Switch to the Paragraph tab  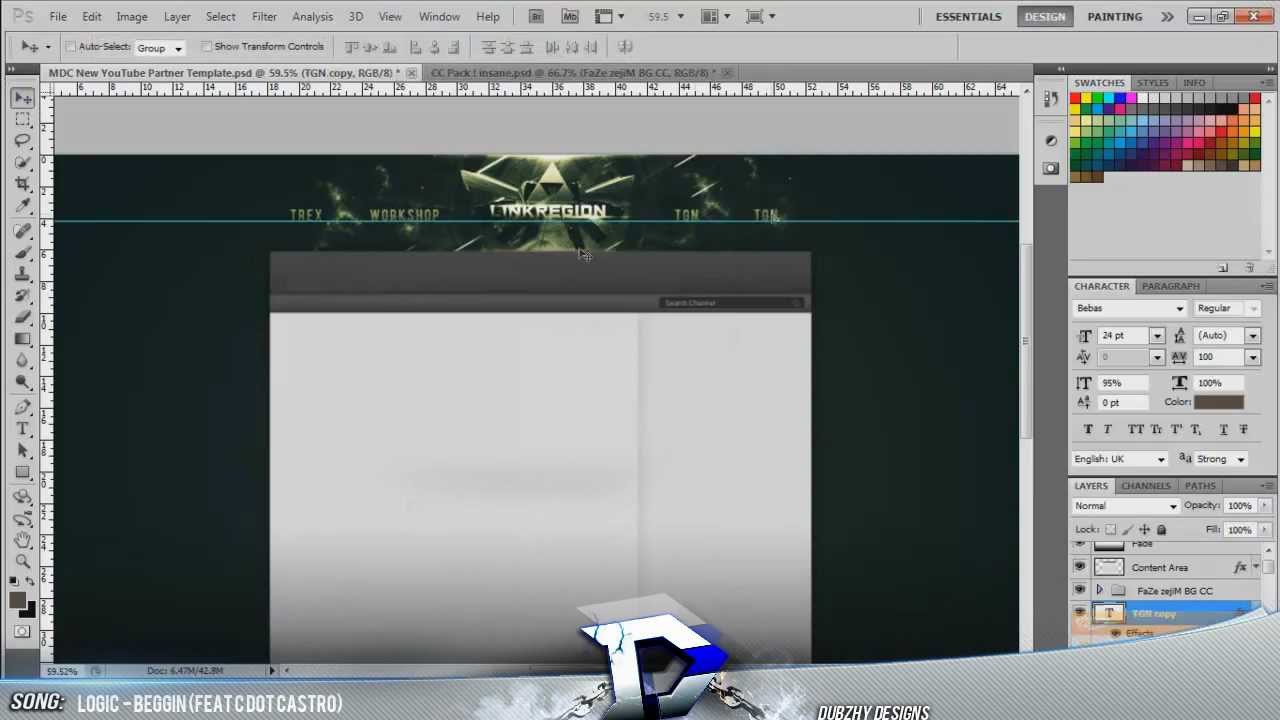(1170, 286)
